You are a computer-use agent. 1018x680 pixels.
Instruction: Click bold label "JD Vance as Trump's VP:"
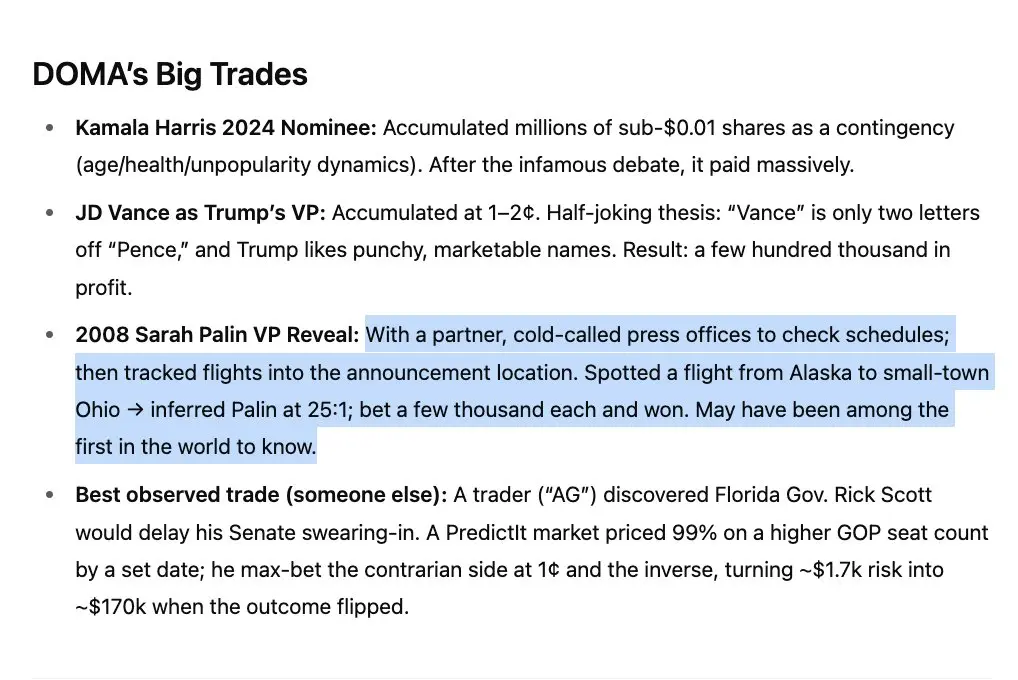pos(201,213)
